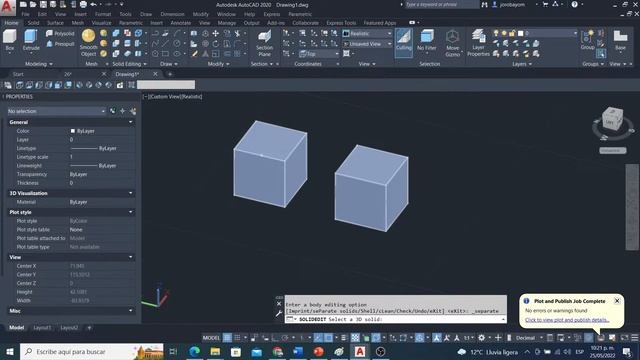Open the Windows Start menu
The image size is (640, 360).
pyautogui.click(x=9, y=351)
